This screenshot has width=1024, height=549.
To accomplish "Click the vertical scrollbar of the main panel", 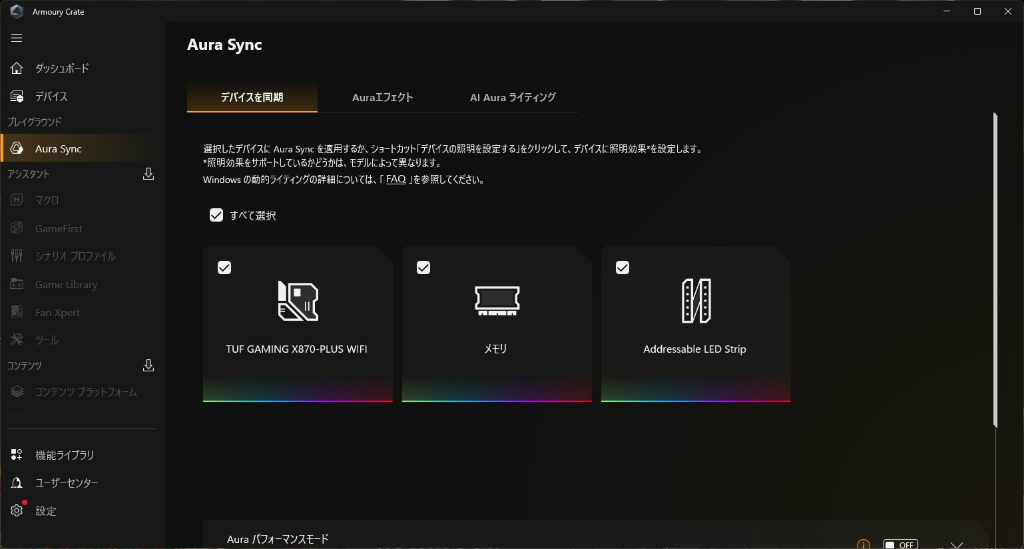I will [995, 270].
